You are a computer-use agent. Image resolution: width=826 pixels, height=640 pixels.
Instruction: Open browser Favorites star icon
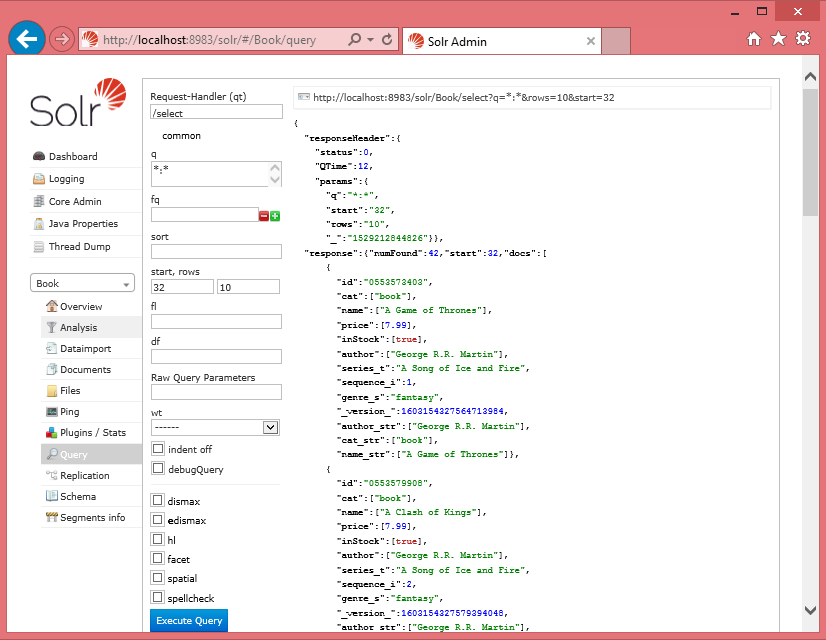(x=779, y=39)
